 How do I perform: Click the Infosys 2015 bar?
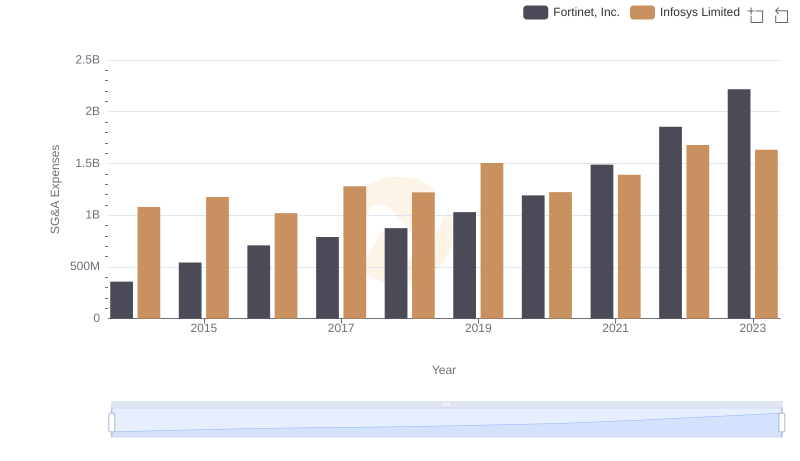[x=217, y=258]
